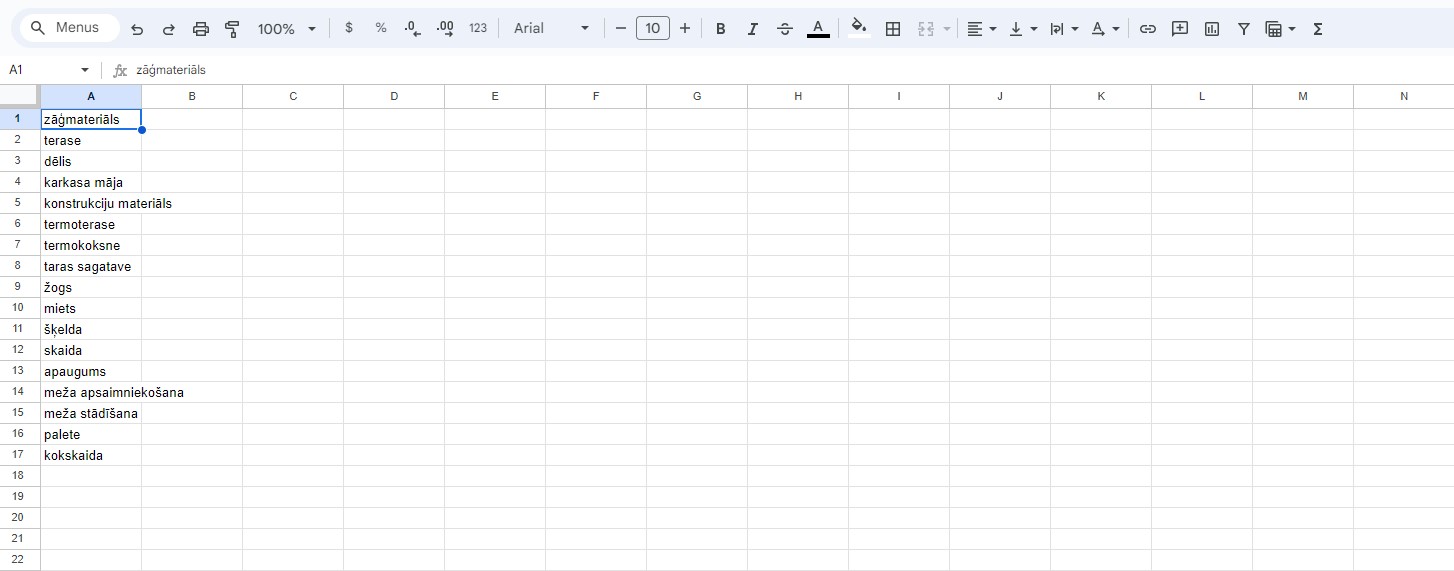The image size is (1454, 571).
Task: Toggle italic formatting
Action: pos(752,29)
